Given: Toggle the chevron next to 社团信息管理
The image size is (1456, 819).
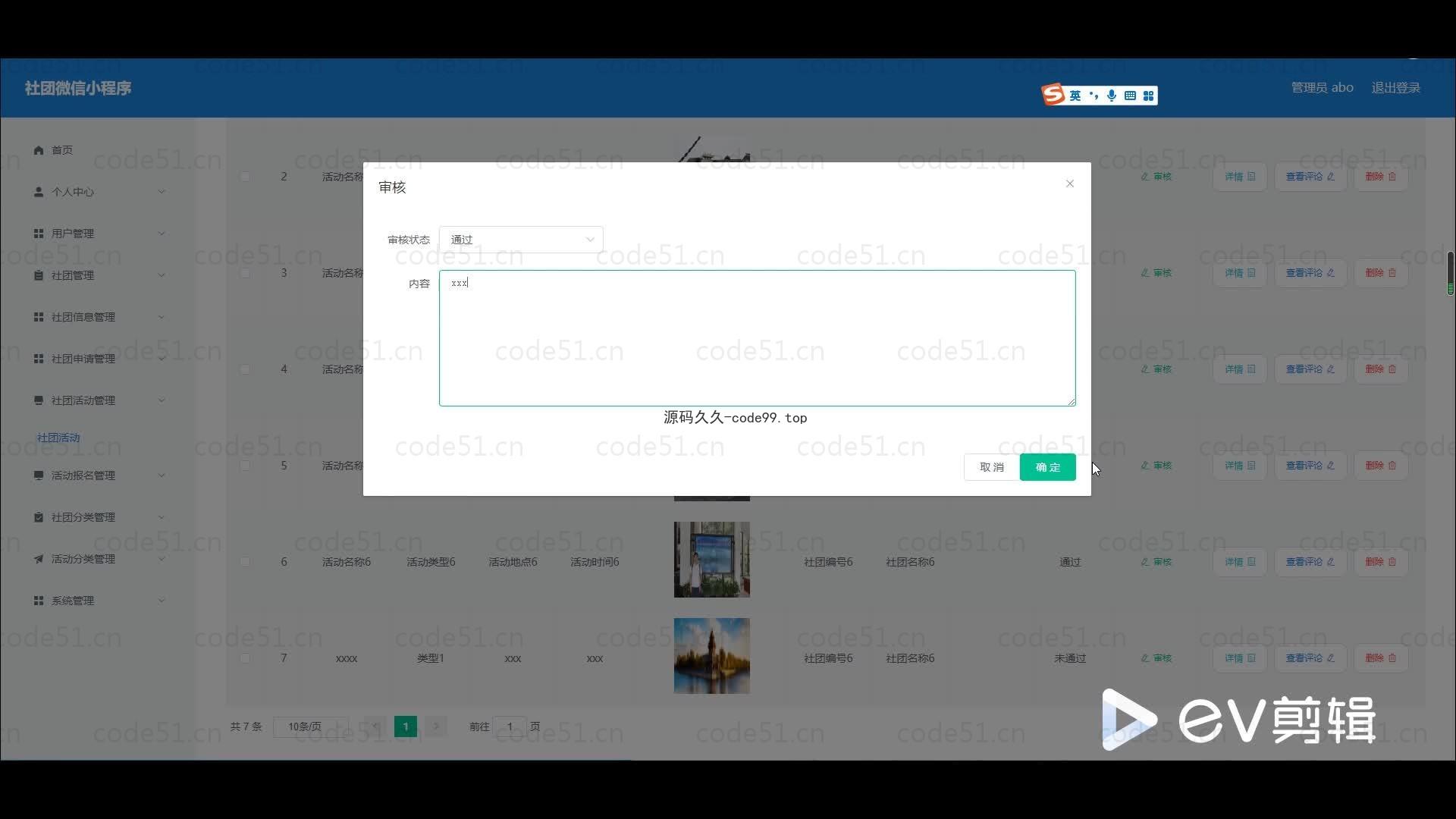Looking at the screenshot, I should coord(162,317).
